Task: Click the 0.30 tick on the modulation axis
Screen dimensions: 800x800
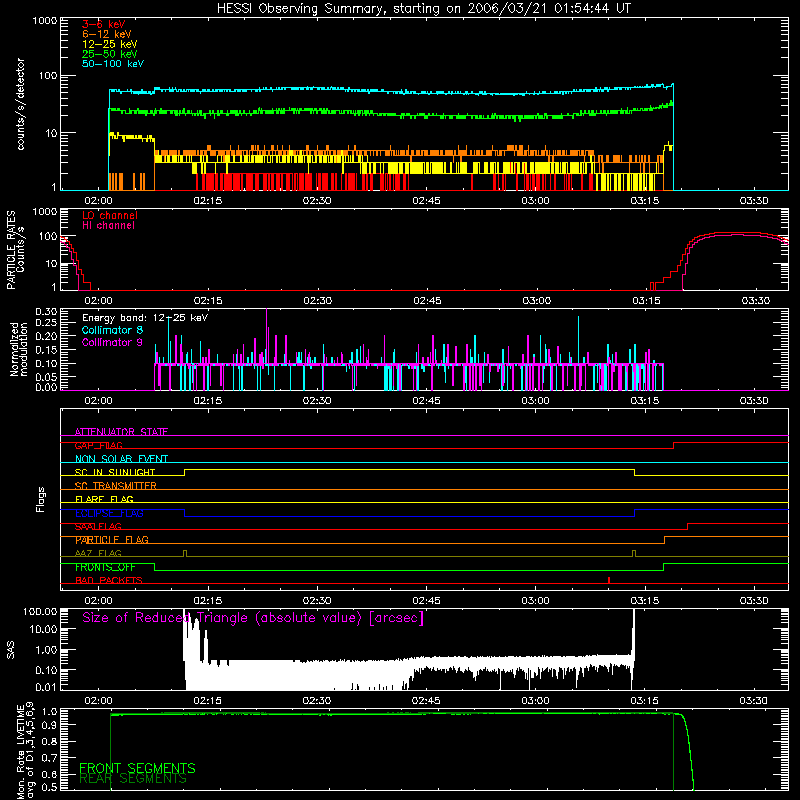Action: pos(46,312)
